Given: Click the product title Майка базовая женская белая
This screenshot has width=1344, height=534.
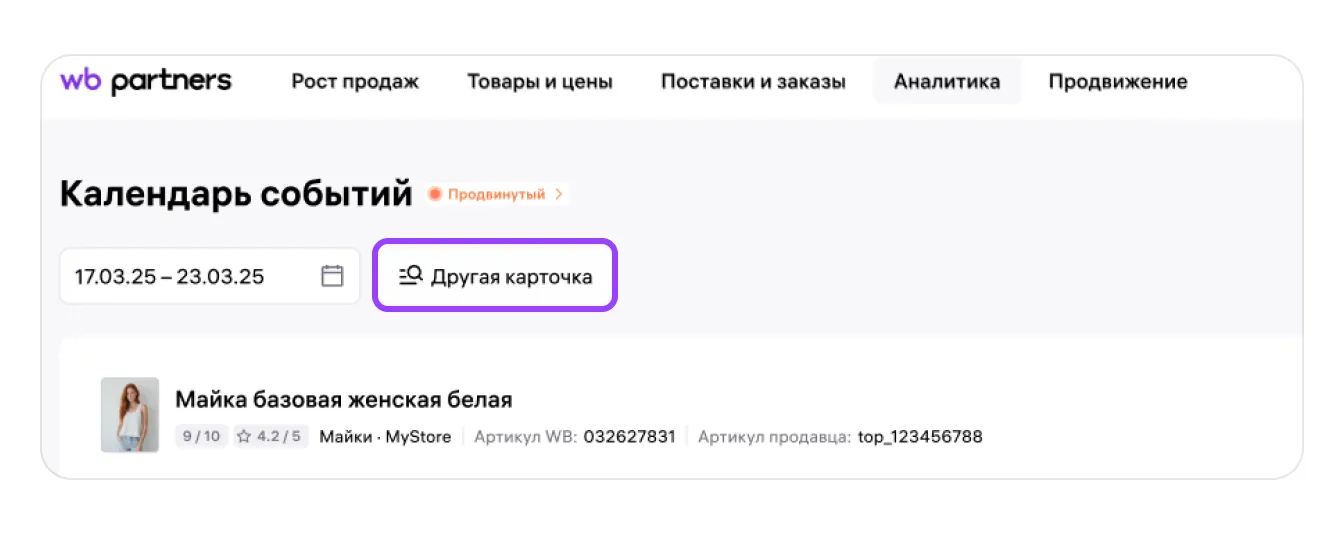Looking at the screenshot, I should pyautogui.click(x=343, y=400).
